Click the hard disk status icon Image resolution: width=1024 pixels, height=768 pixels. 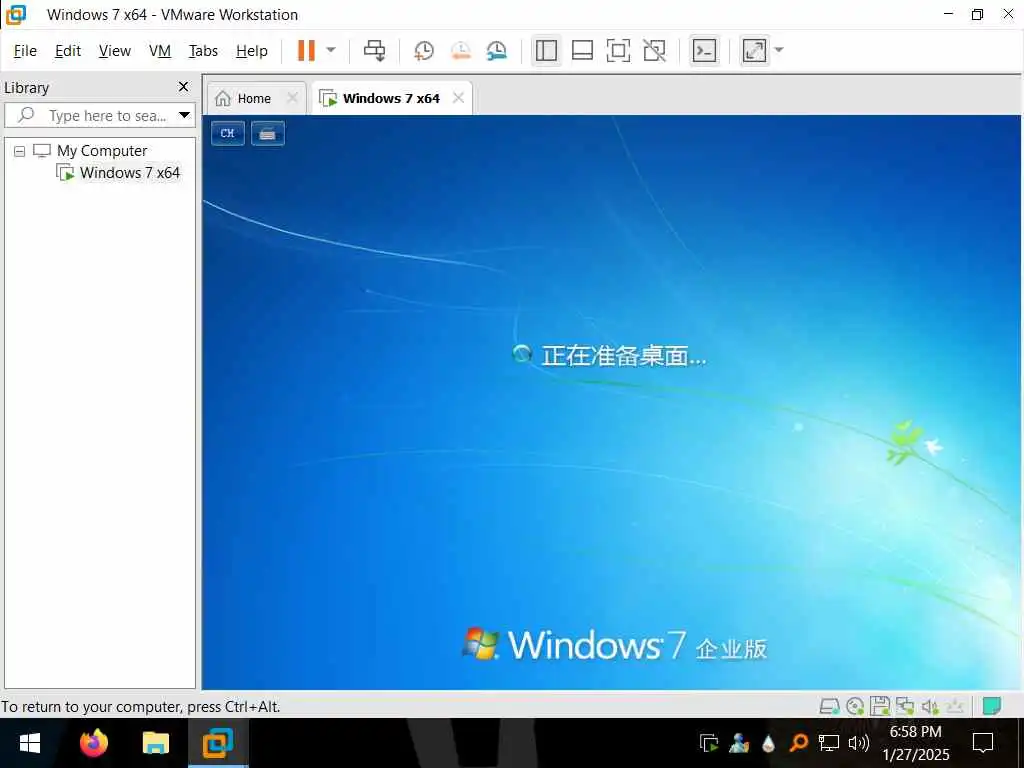[x=829, y=706]
